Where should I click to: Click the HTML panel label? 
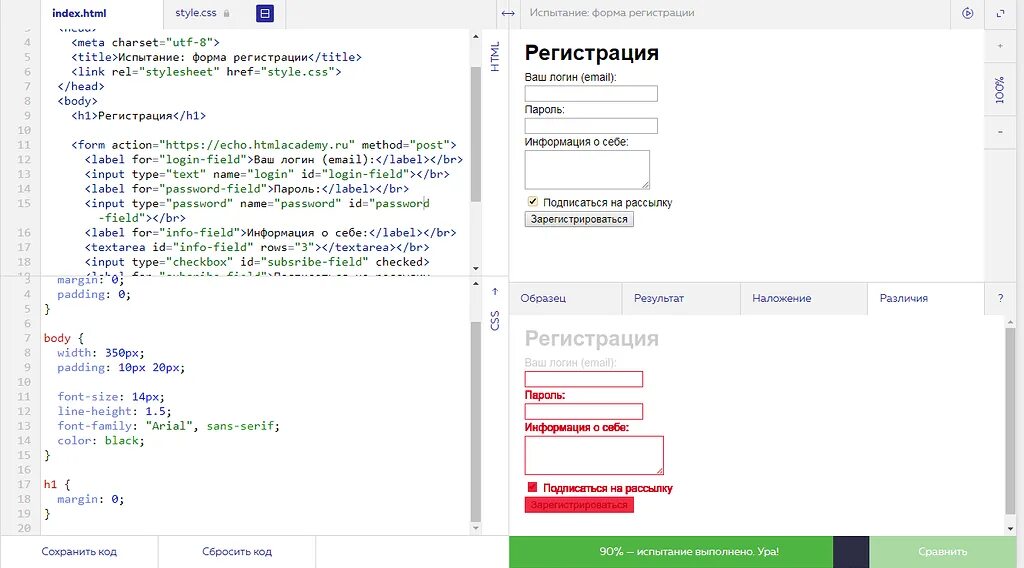(495, 57)
